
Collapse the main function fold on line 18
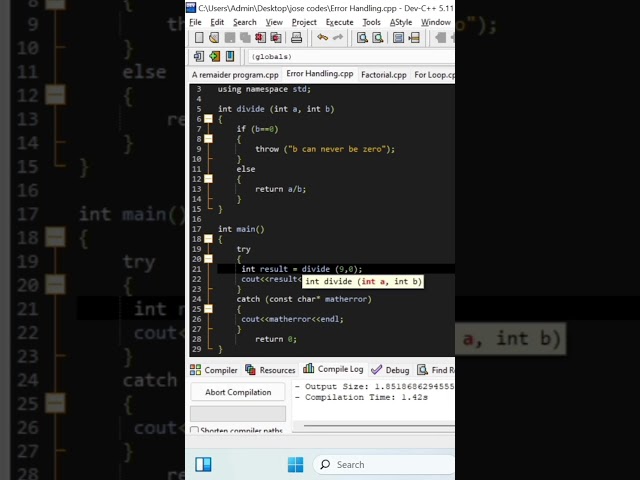208,239
